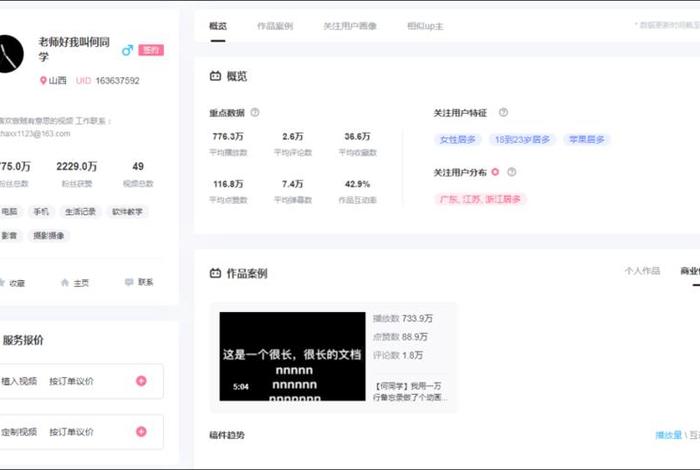The image size is (700, 470).
Task: Expand the 植入视频 pricing plus icon
Action: pyautogui.click(x=141, y=381)
